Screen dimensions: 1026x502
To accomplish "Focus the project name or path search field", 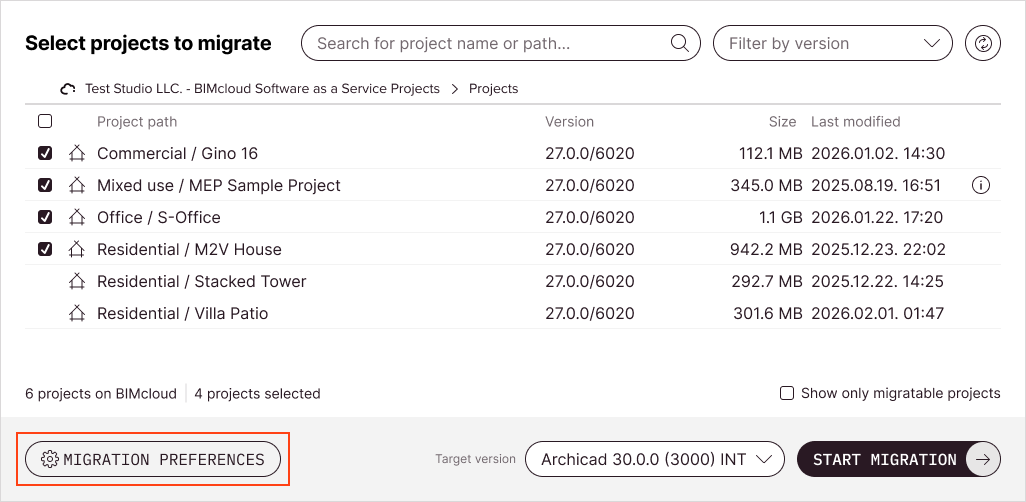I will pos(501,44).
